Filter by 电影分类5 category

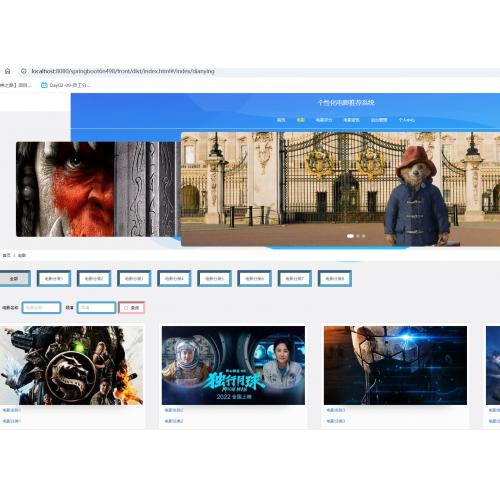(x=214, y=279)
